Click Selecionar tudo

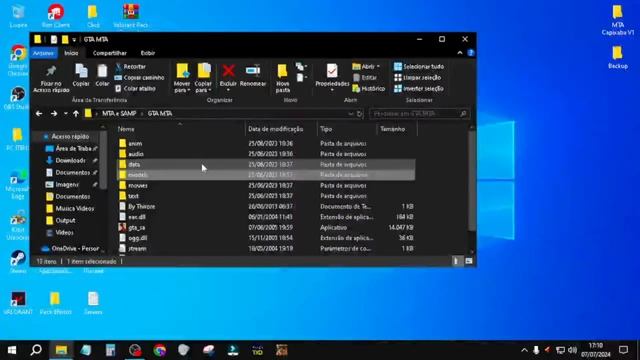point(419,67)
